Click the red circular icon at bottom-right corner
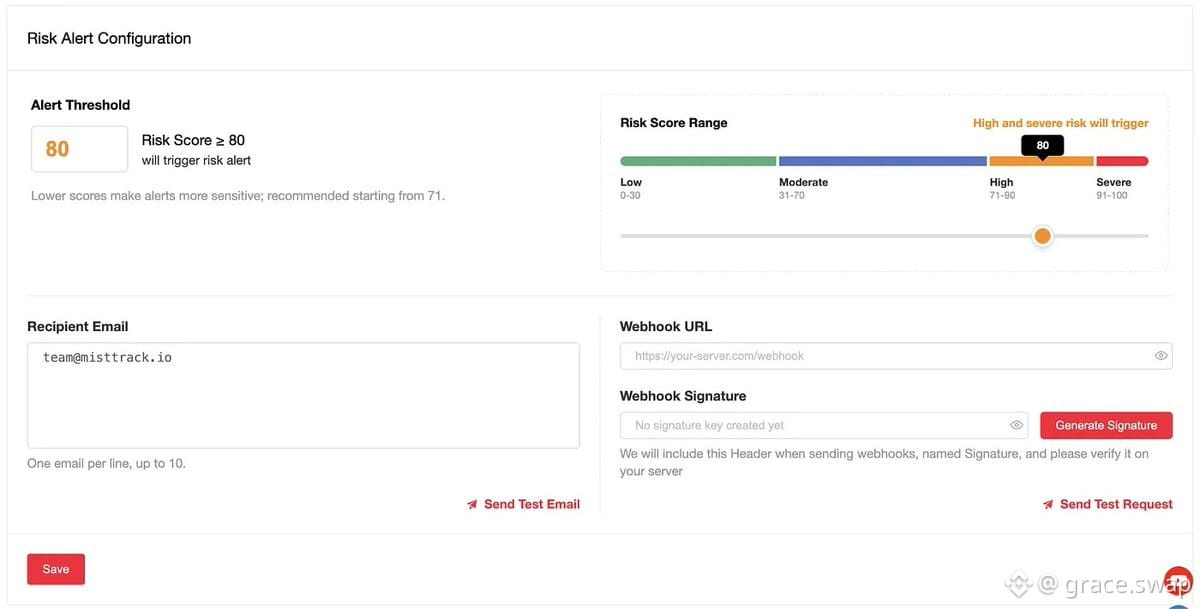Viewport: 1200px width, 609px height. (1179, 581)
